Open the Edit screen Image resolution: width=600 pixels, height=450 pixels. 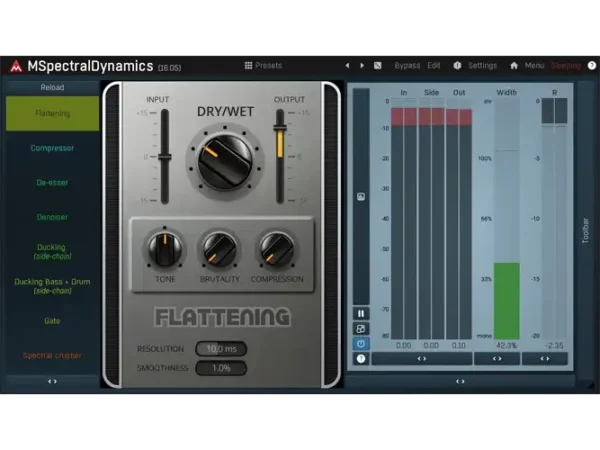click(x=434, y=65)
